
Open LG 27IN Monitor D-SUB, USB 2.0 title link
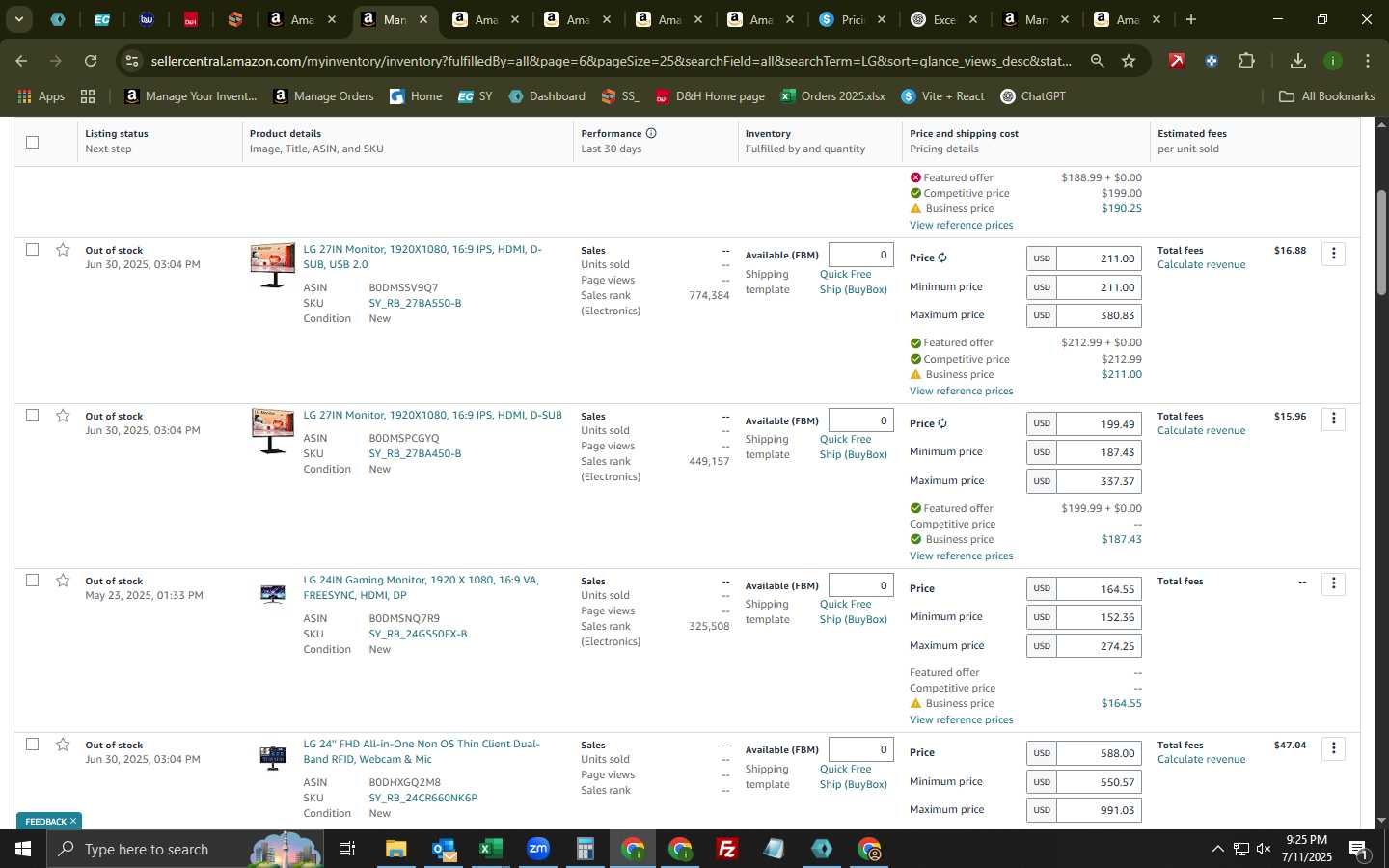[x=422, y=257]
